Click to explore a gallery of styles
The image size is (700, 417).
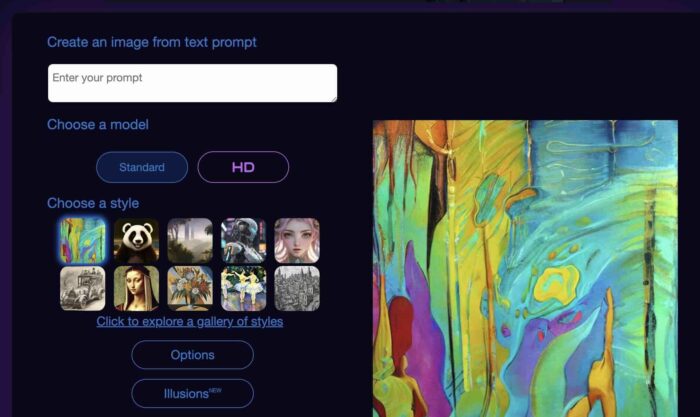pos(190,321)
